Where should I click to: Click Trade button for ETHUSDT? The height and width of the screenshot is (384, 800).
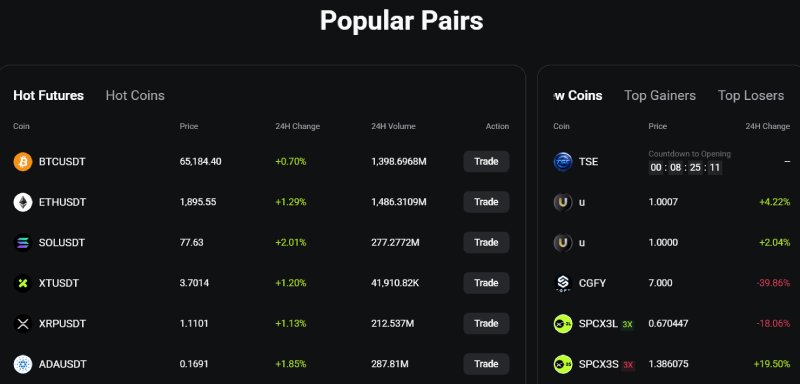click(486, 202)
